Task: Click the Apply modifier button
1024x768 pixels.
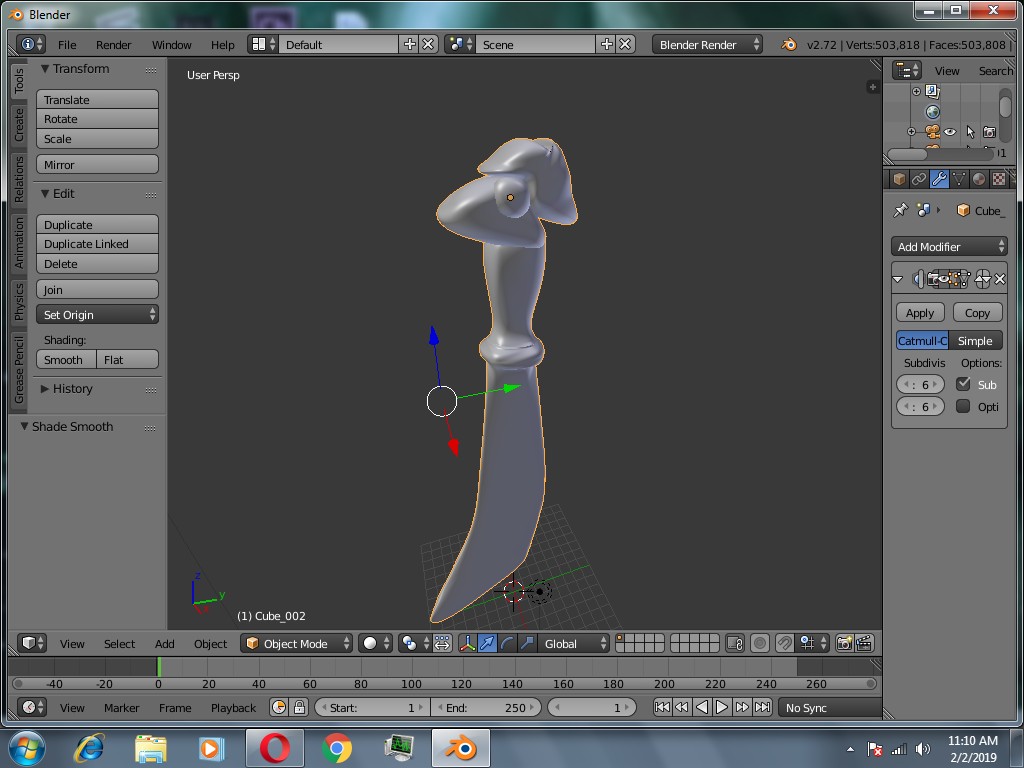Action: click(919, 312)
